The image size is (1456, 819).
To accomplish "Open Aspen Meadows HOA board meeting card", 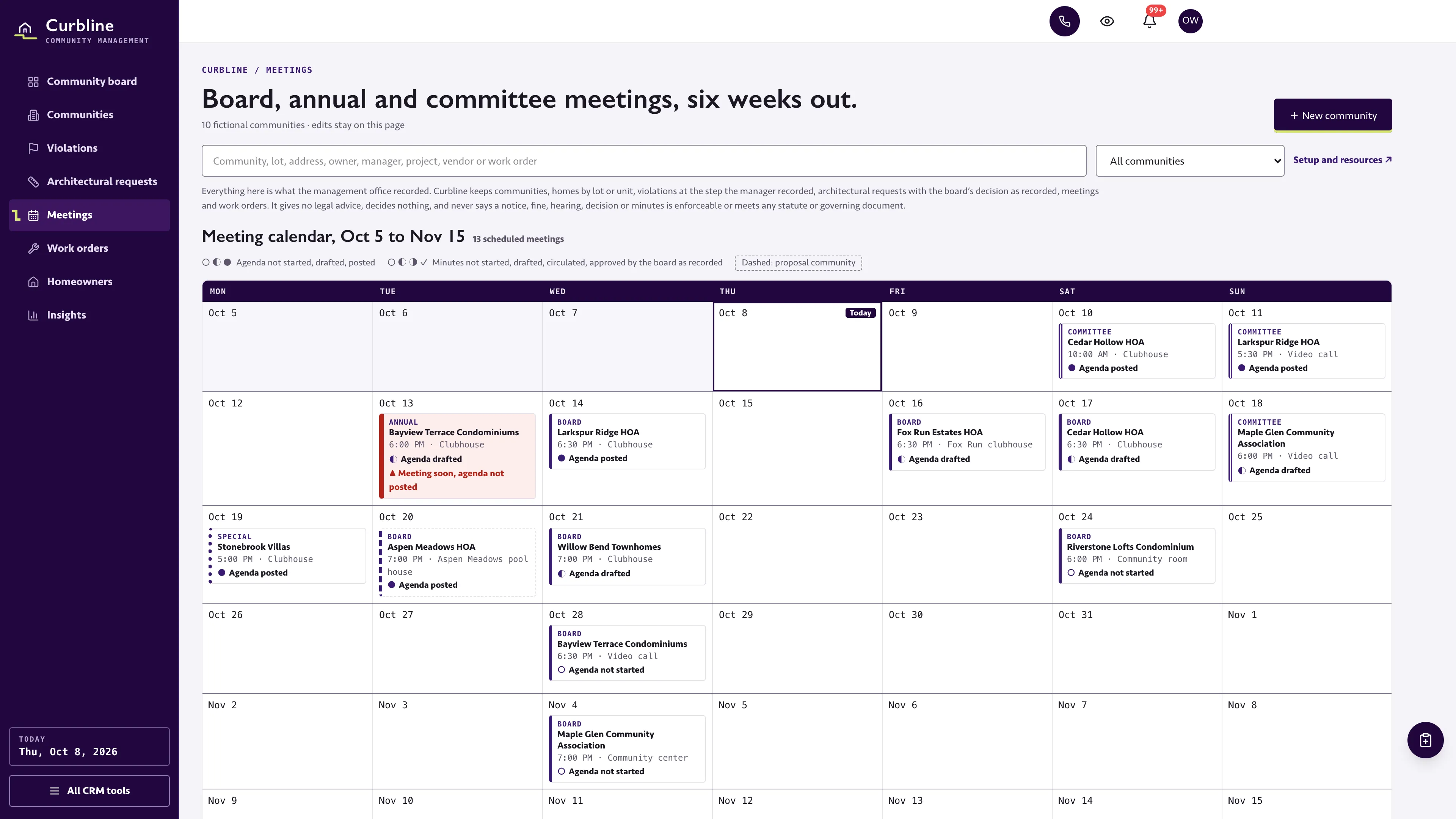I will 457,562.
